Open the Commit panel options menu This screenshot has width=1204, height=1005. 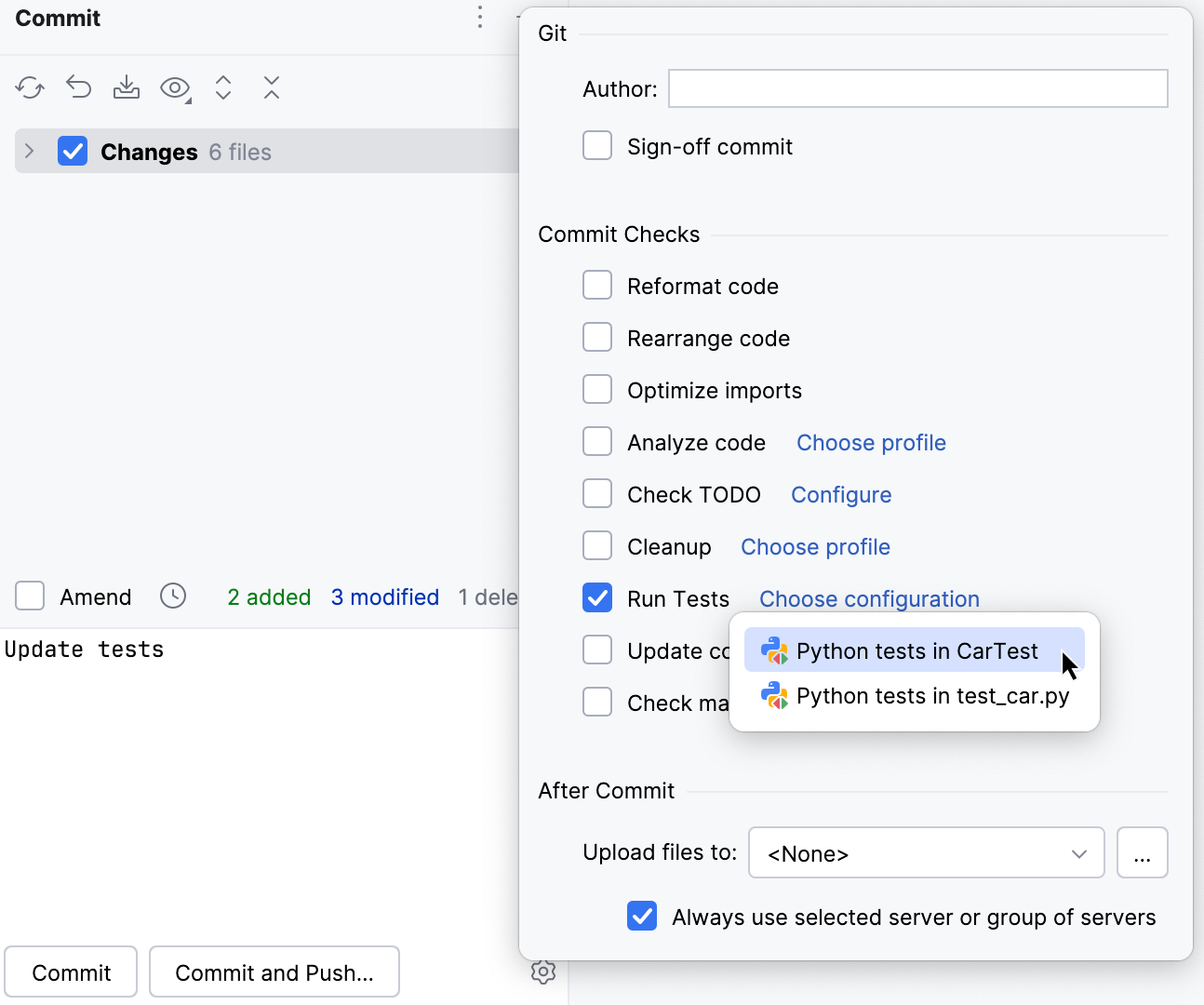click(479, 17)
